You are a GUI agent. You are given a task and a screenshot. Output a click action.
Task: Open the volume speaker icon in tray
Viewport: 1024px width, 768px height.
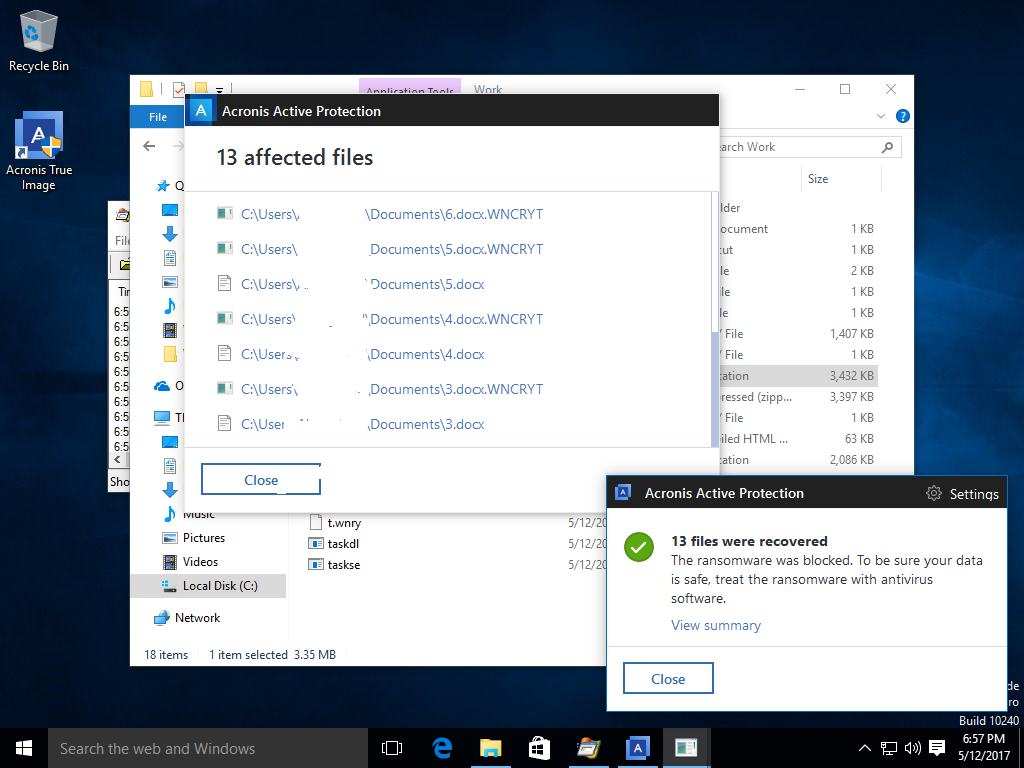(912, 748)
